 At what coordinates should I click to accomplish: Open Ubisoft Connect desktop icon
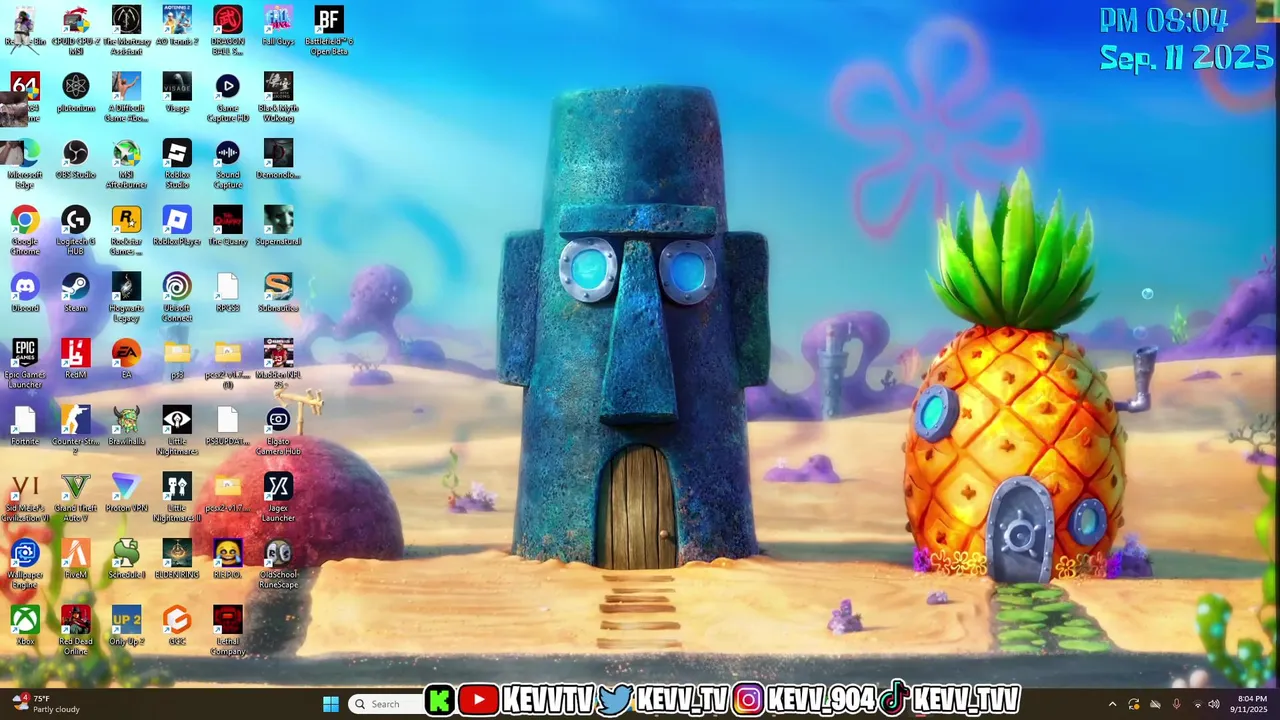point(177,297)
